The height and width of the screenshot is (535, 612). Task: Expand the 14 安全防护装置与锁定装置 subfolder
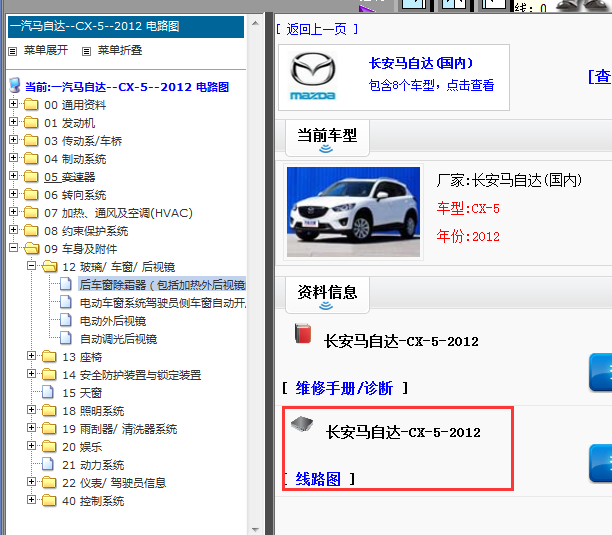[x=32, y=374]
